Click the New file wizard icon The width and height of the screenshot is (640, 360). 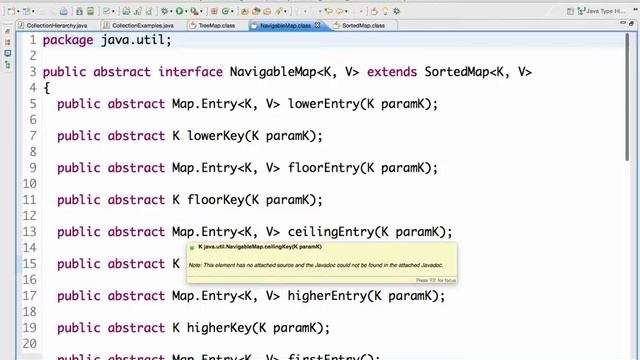click(11, 11)
